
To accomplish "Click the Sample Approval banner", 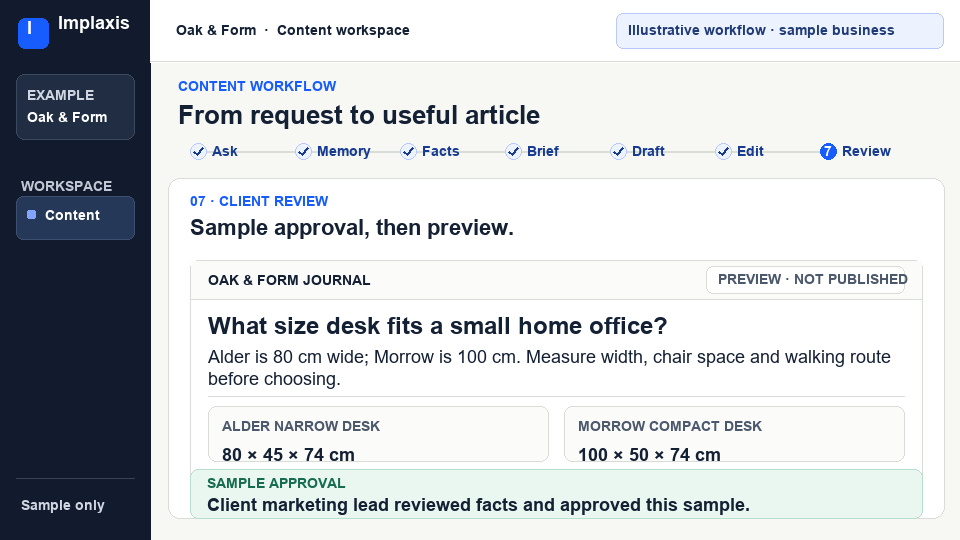I will coord(556,494).
